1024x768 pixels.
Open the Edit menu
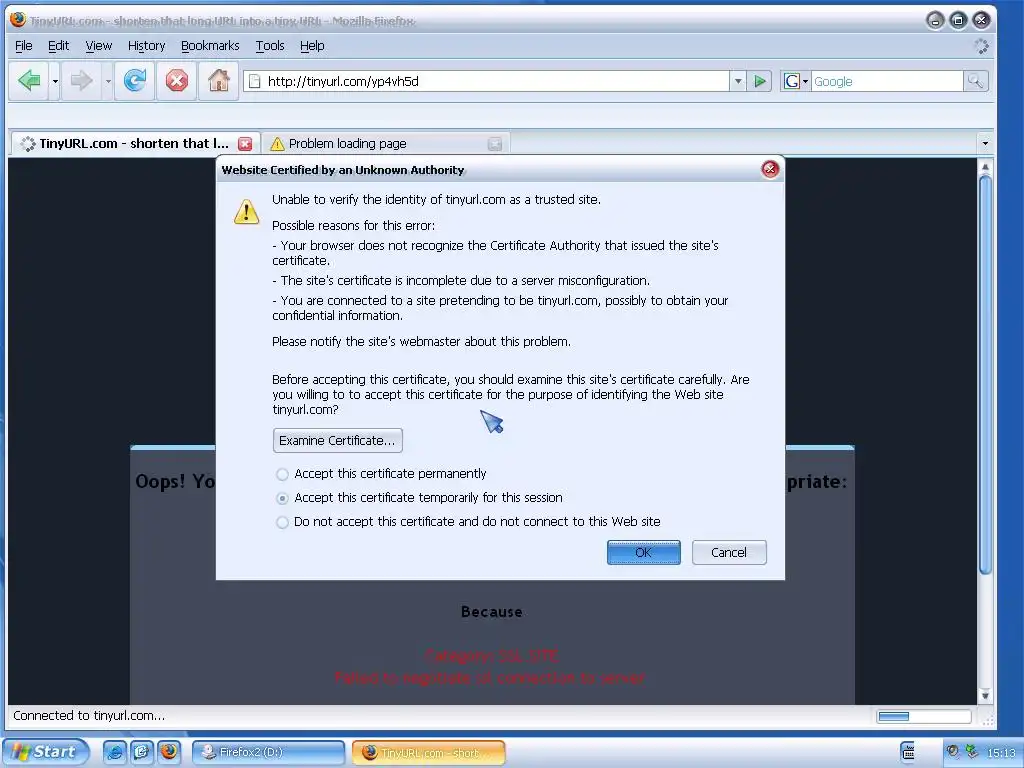(x=58, y=46)
